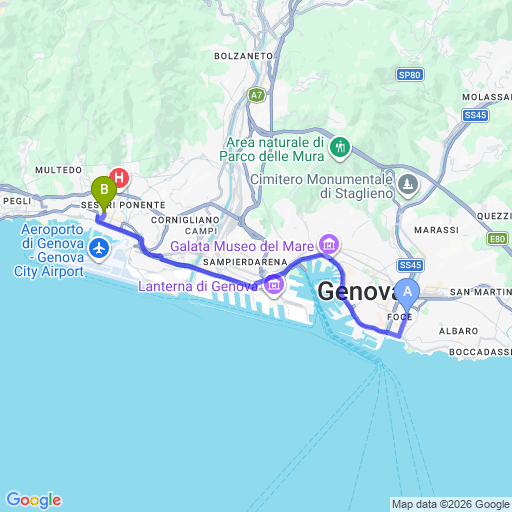The image size is (512, 512).
Task: Click the Cornigliano district label
Action: [185, 220]
